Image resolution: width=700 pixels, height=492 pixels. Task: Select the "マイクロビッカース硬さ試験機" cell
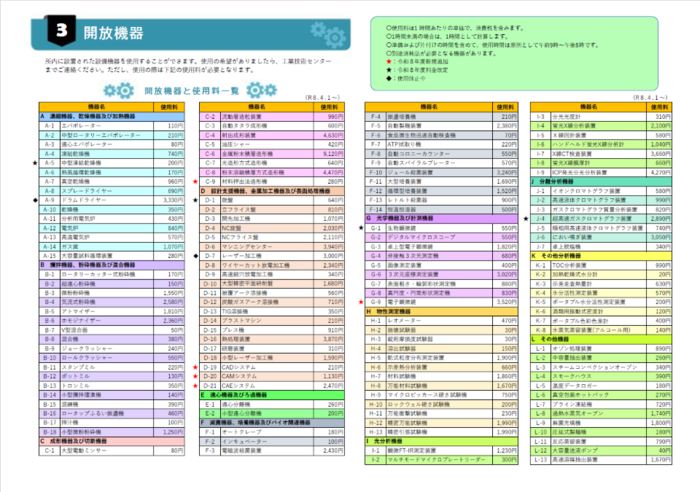point(439,395)
